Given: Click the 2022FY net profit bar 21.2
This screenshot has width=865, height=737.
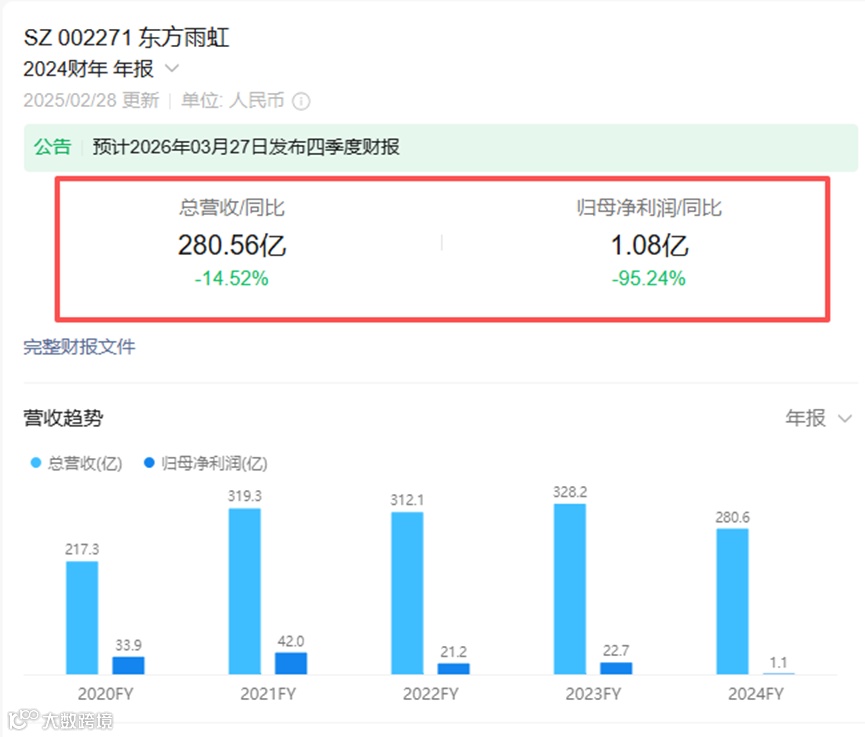Looking at the screenshot, I should click(453, 669).
